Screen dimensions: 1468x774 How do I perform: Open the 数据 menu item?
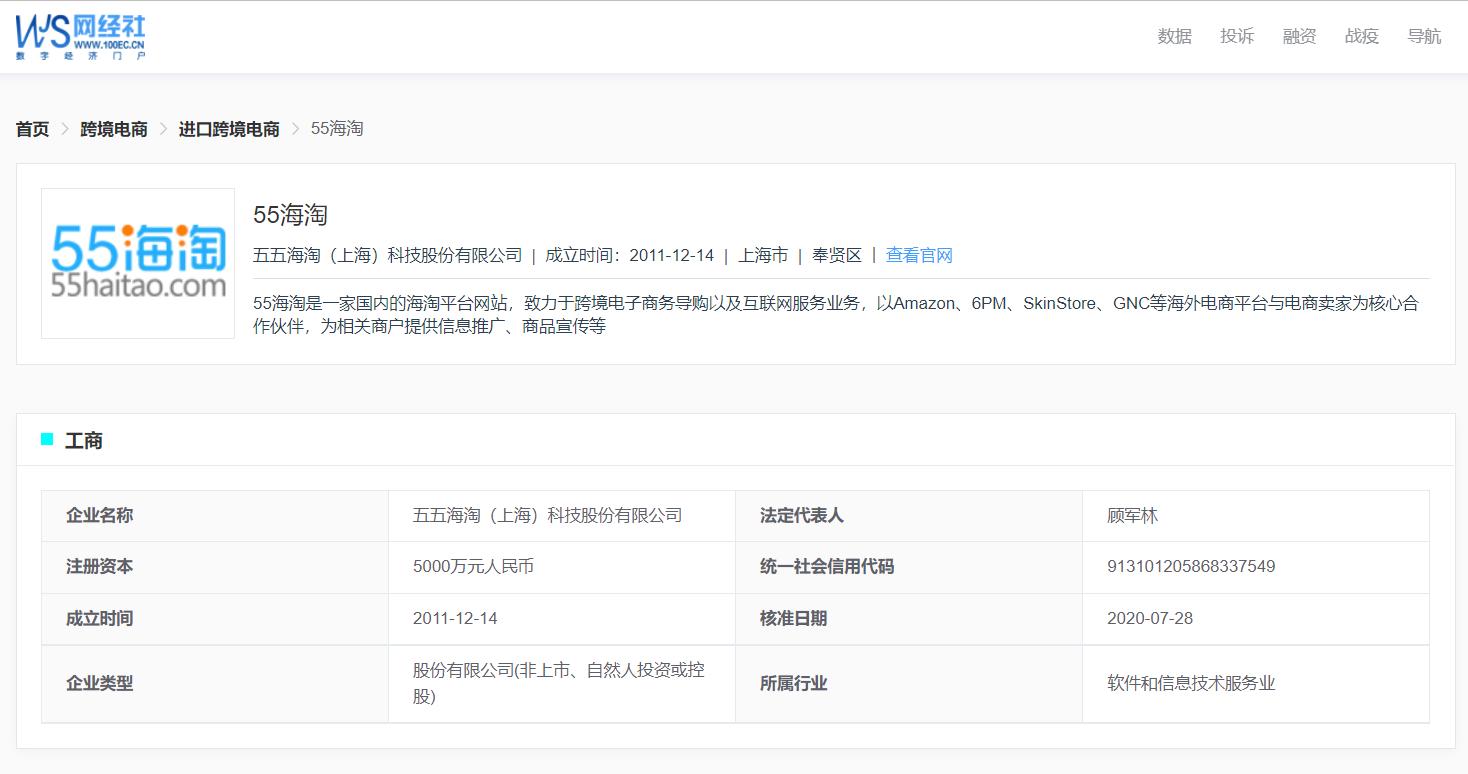click(x=1174, y=36)
